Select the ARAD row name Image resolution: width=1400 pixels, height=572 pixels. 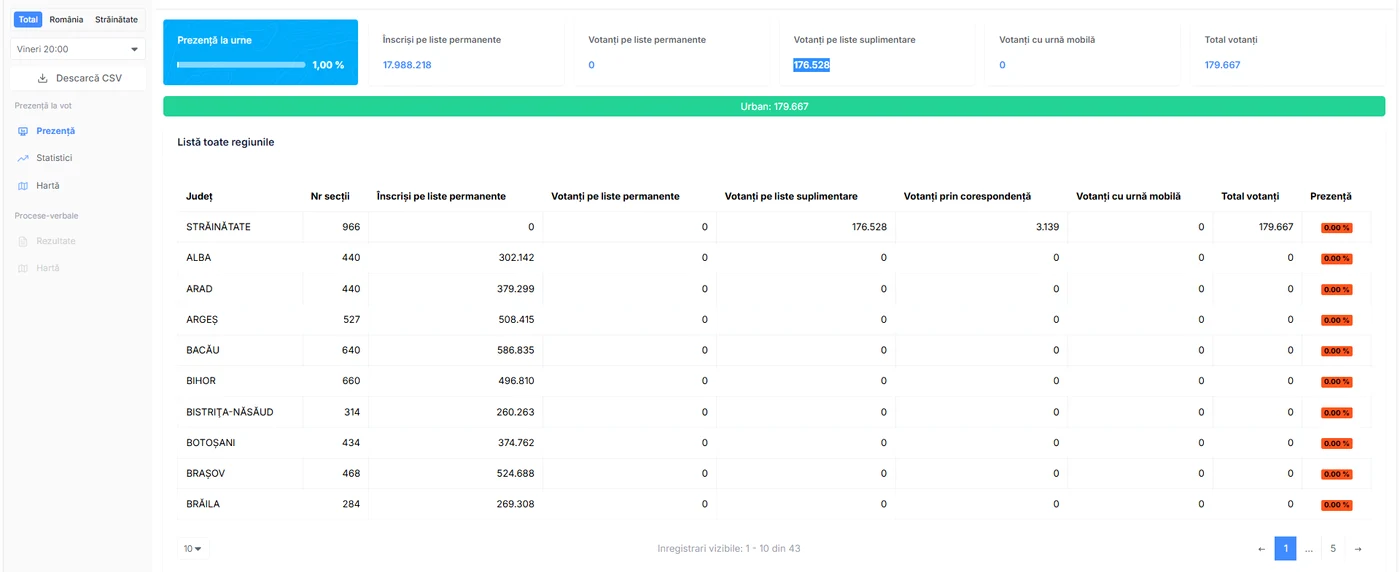(x=199, y=289)
